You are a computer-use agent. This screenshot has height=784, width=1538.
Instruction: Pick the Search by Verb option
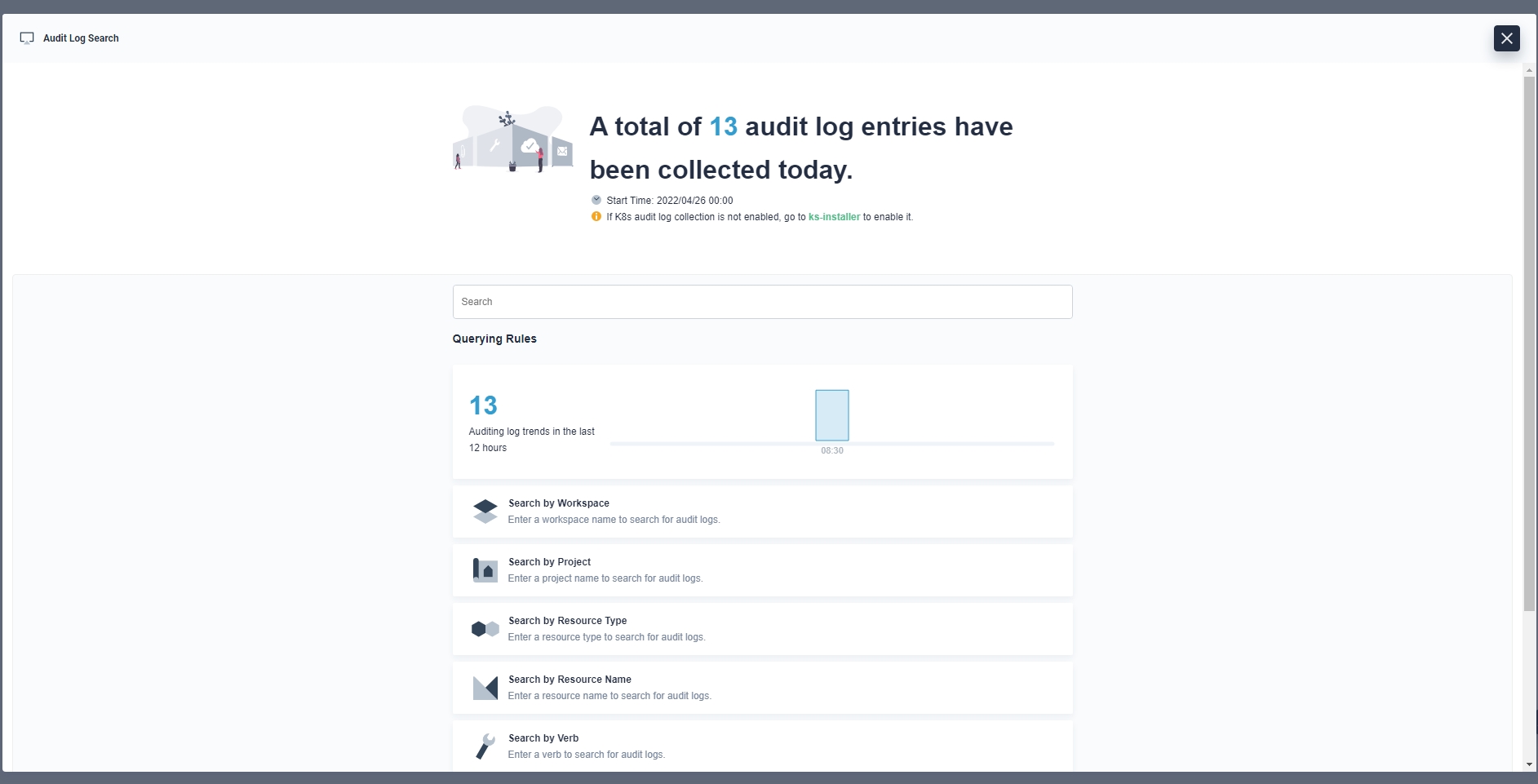762,746
